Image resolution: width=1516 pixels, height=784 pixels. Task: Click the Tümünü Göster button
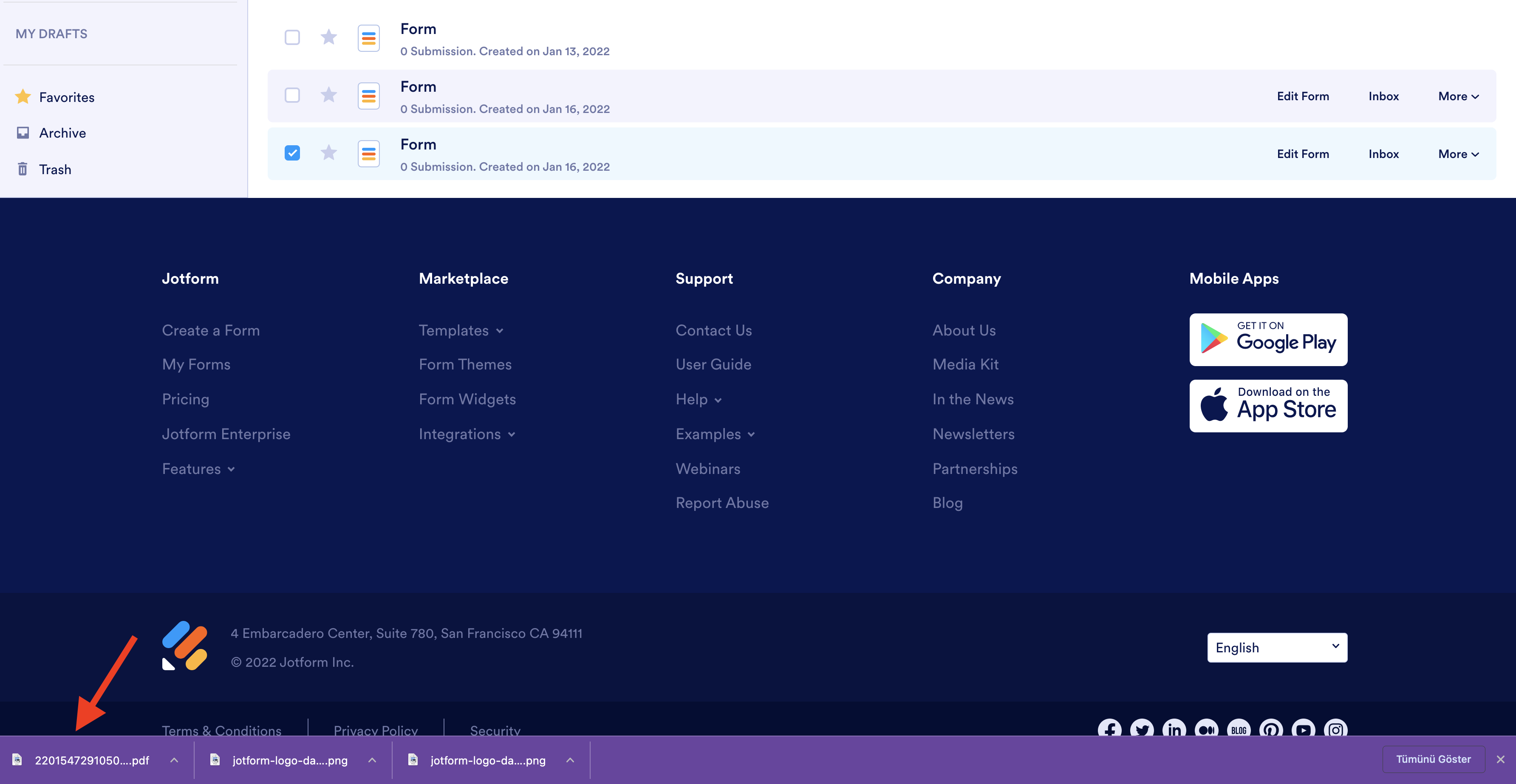(x=1432, y=759)
